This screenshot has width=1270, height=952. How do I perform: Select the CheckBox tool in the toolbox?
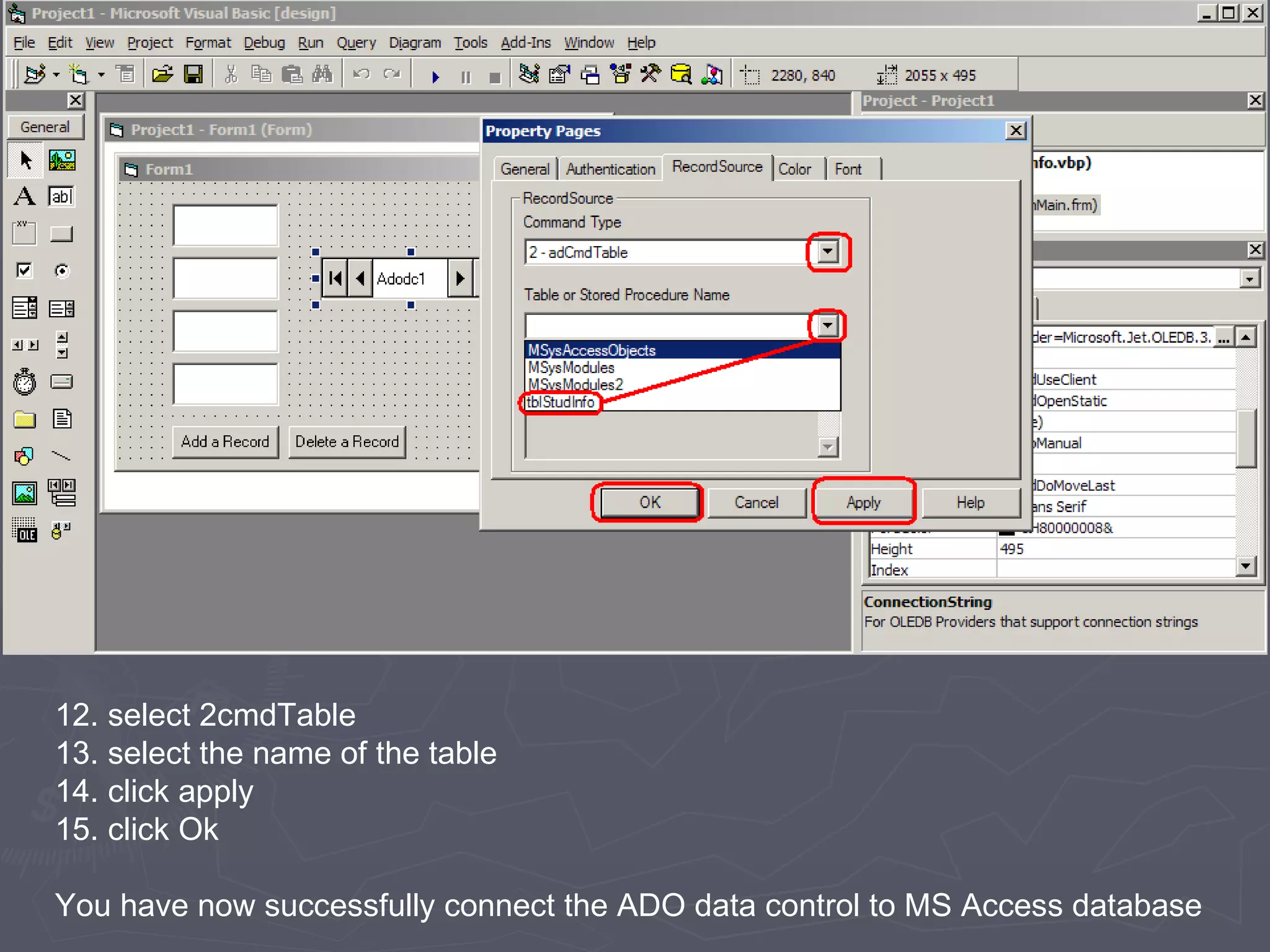[x=25, y=271]
